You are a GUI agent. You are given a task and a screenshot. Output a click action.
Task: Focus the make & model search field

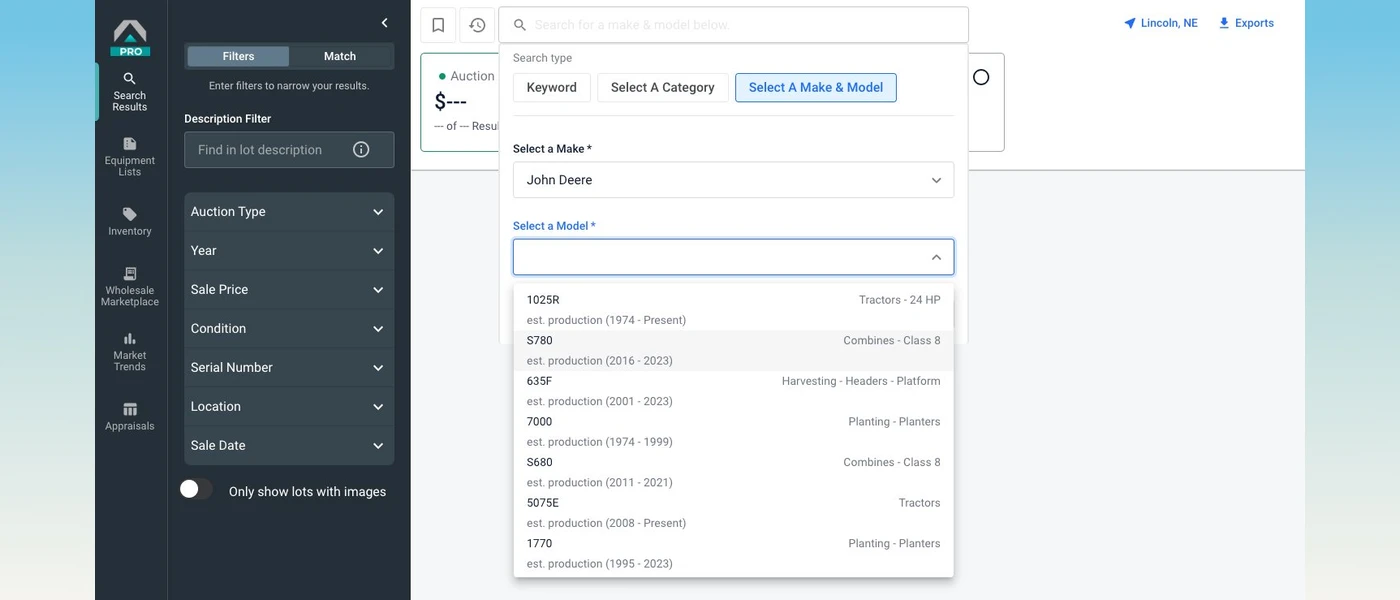point(733,25)
